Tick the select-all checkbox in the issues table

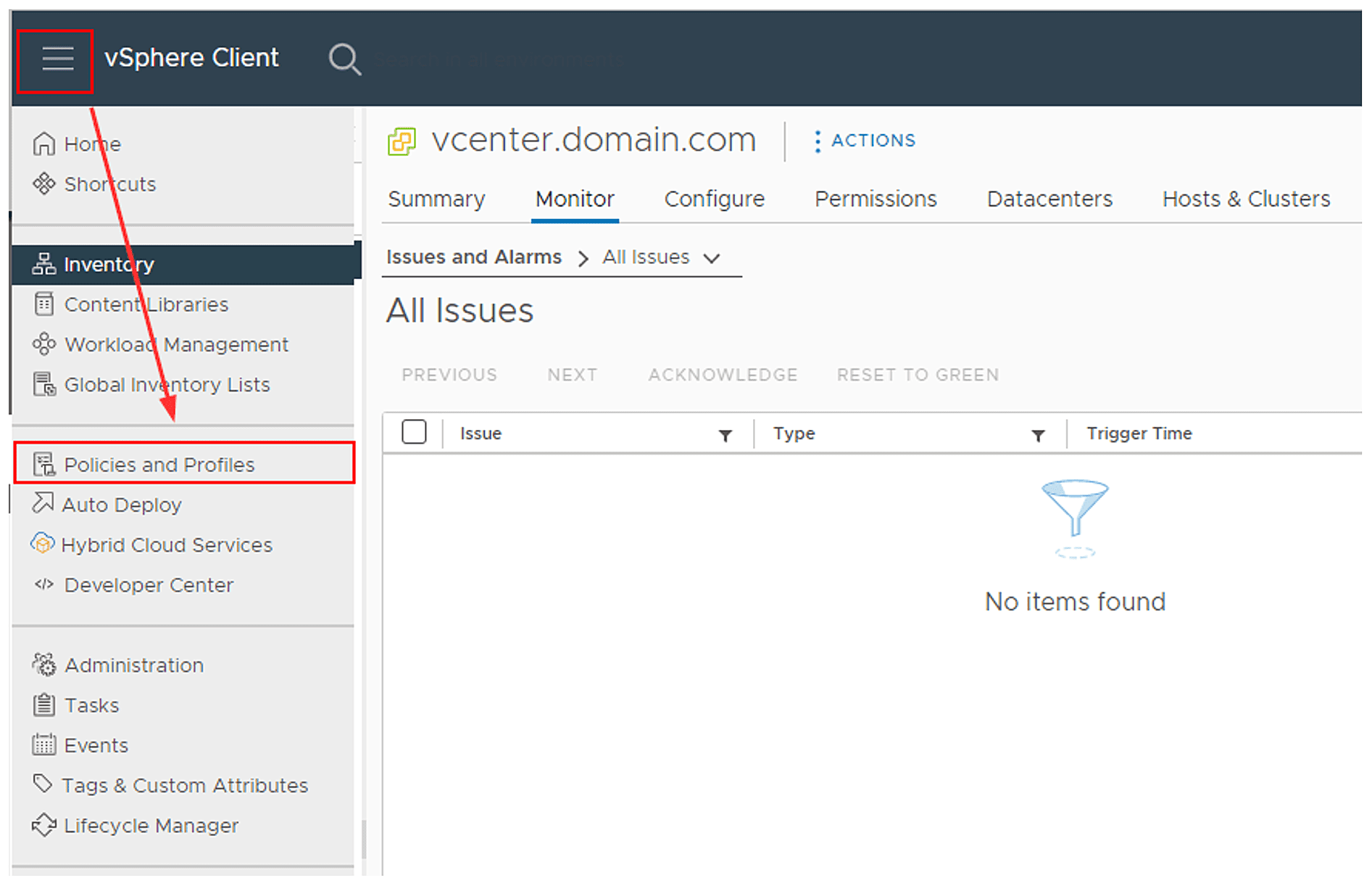[x=414, y=432]
